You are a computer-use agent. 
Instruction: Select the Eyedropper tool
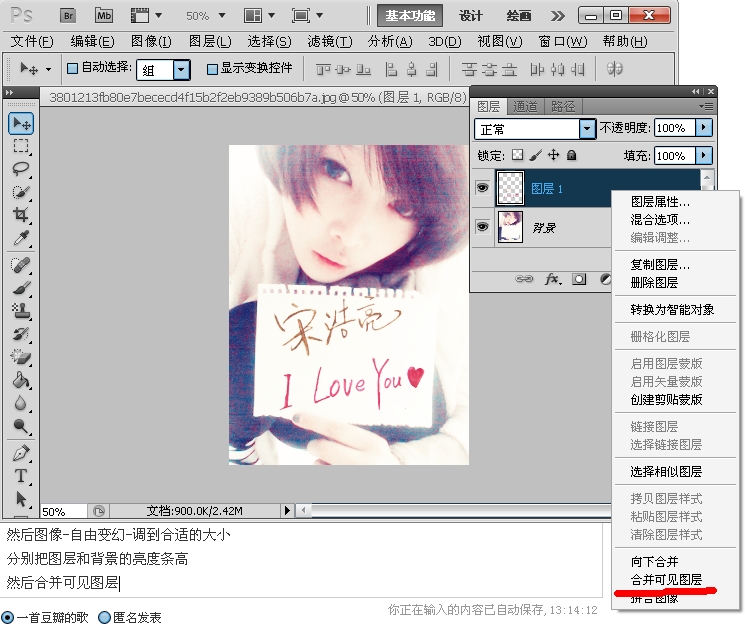[x=20, y=238]
